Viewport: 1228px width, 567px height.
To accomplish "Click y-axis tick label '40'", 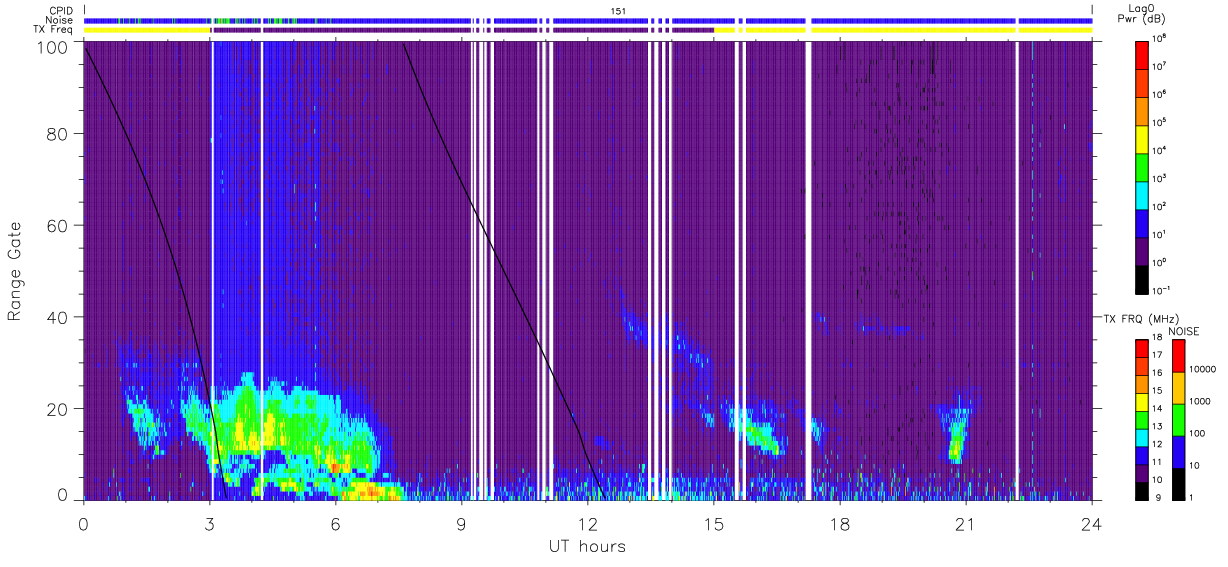I will pyautogui.click(x=57, y=317).
